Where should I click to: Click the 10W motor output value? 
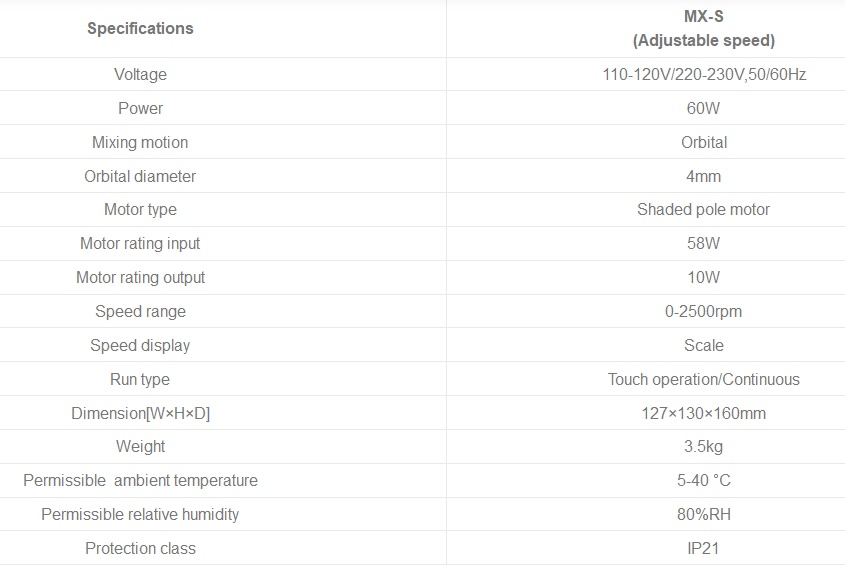703,278
